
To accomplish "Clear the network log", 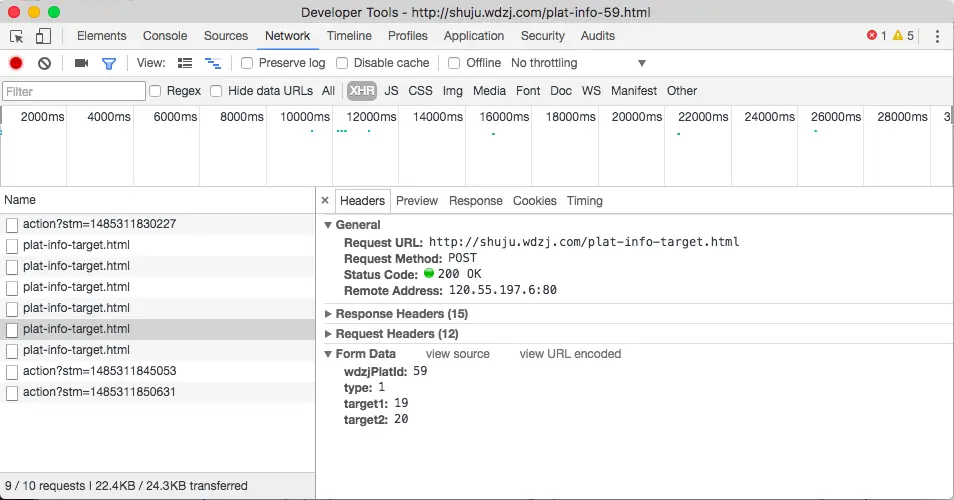I will point(44,63).
